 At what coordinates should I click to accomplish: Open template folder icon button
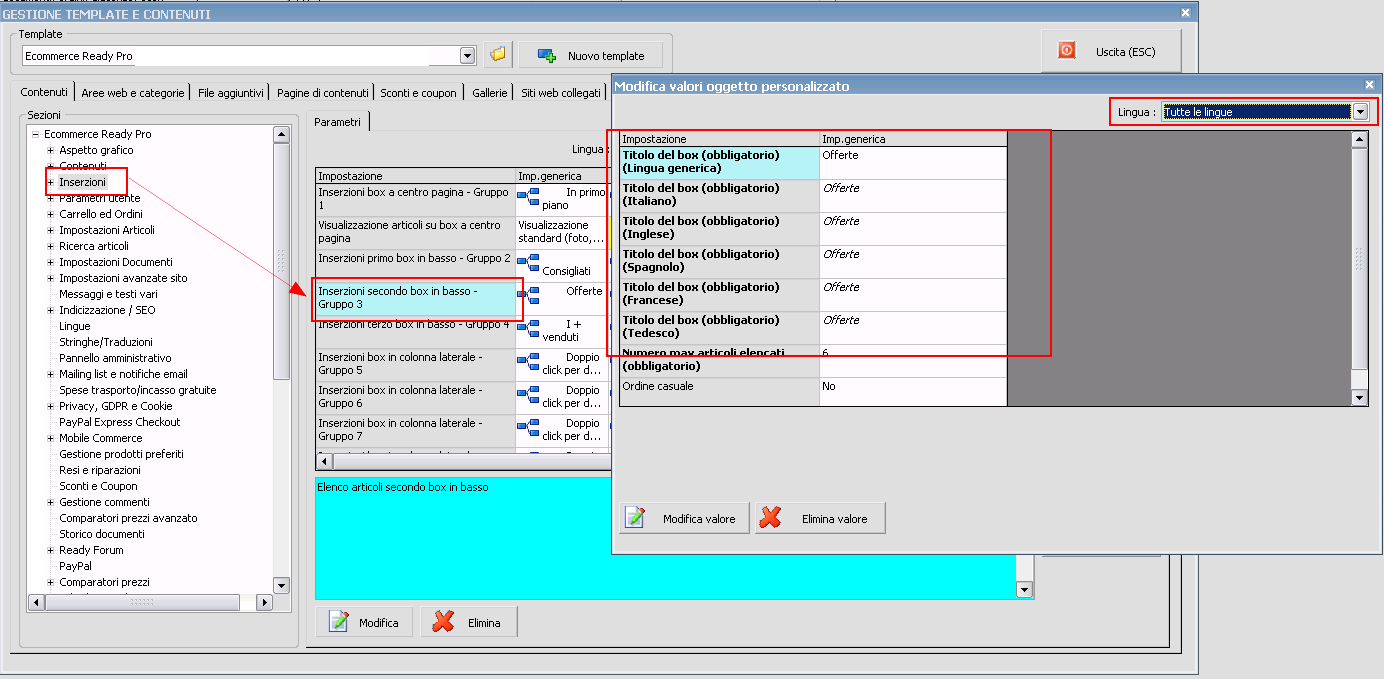[x=498, y=54]
